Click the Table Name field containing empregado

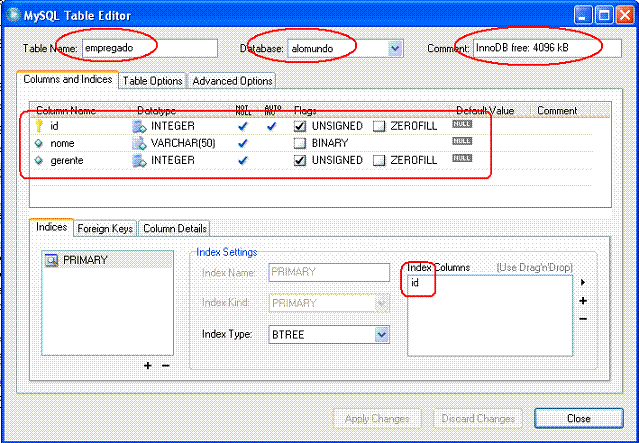pos(150,48)
